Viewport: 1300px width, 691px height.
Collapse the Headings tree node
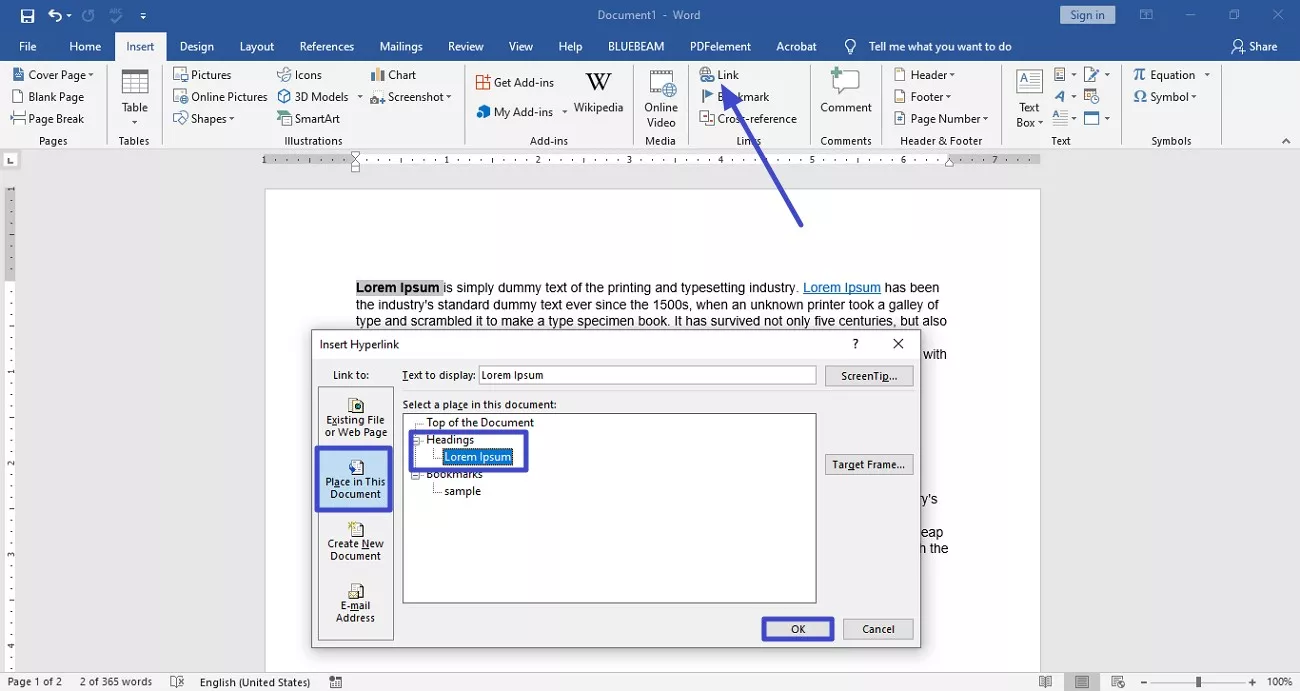click(x=416, y=440)
